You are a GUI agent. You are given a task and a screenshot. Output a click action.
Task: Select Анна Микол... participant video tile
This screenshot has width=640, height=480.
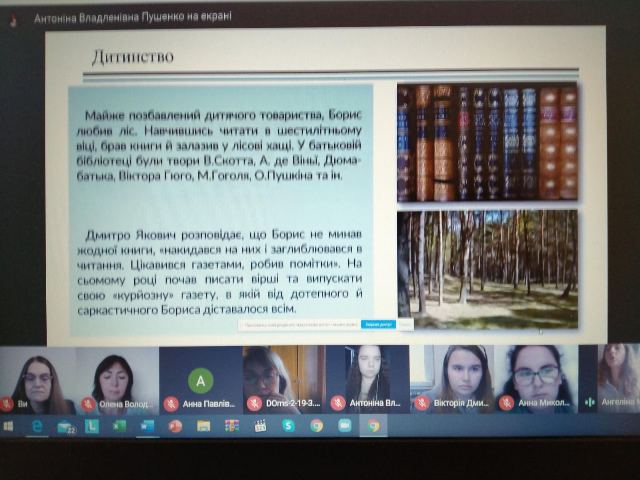click(536, 379)
